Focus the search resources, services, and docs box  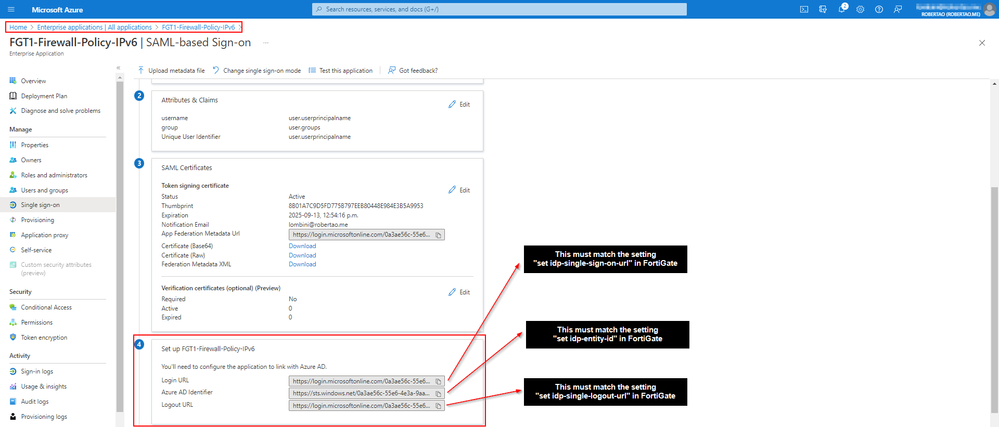click(x=500, y=9)
